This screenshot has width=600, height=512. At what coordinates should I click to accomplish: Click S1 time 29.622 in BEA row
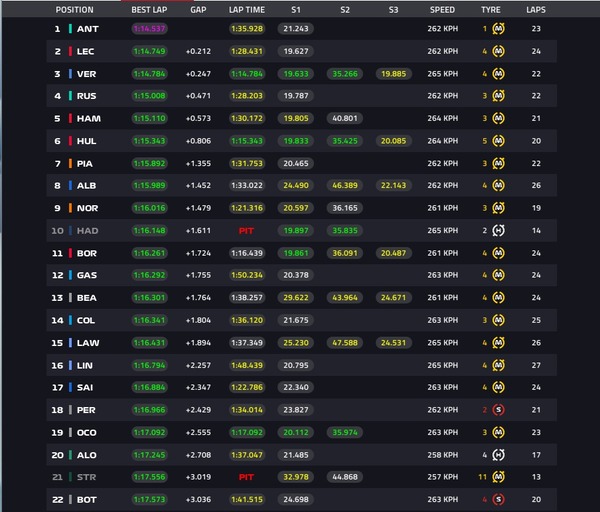click(x=296, y=297)
